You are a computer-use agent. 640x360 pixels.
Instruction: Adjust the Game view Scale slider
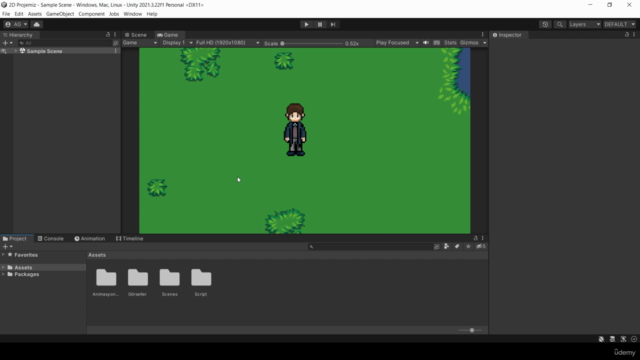(312, 43)
